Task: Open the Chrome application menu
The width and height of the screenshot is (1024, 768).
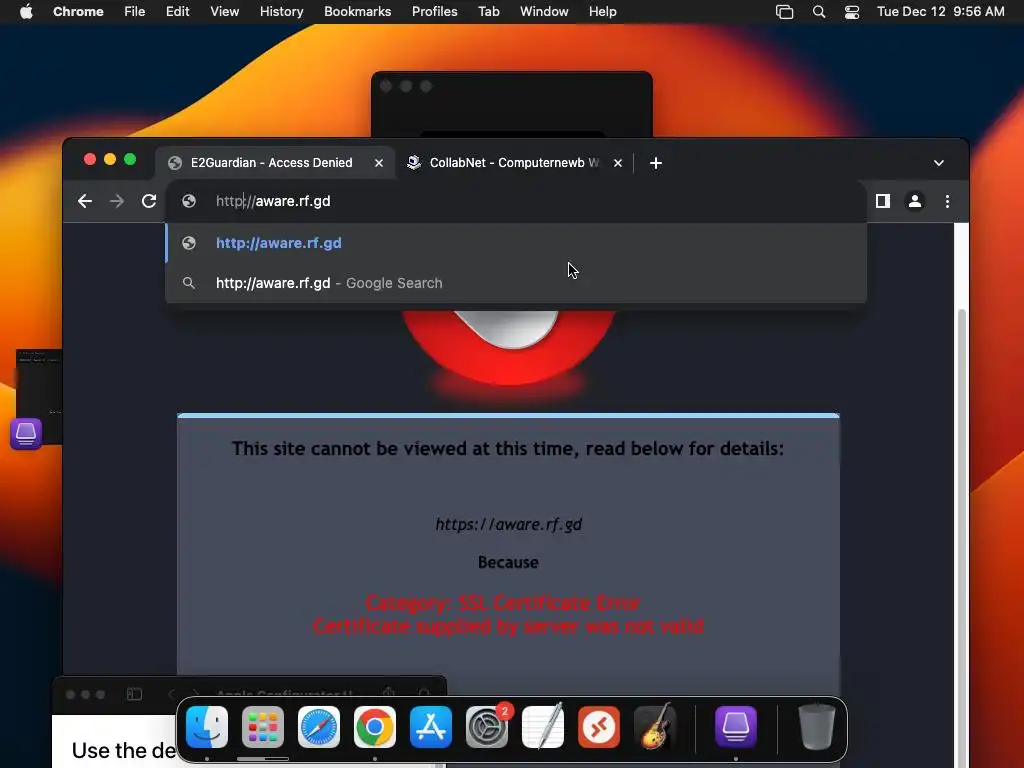Action: click(78, 12)
